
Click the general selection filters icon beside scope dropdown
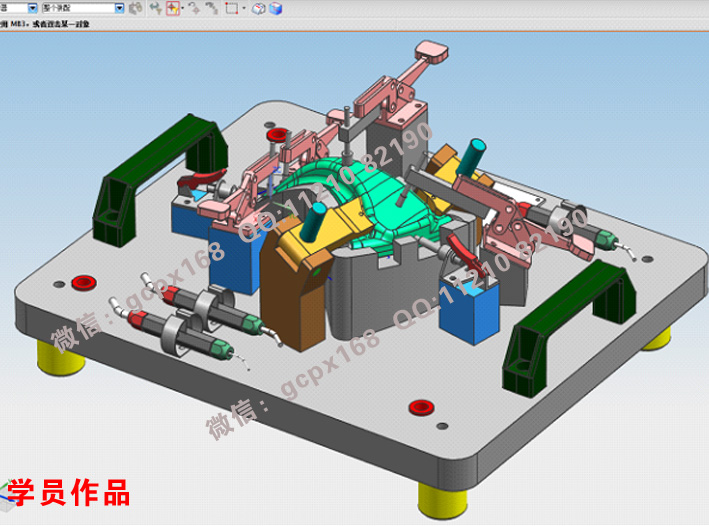(x=136, y=8)
